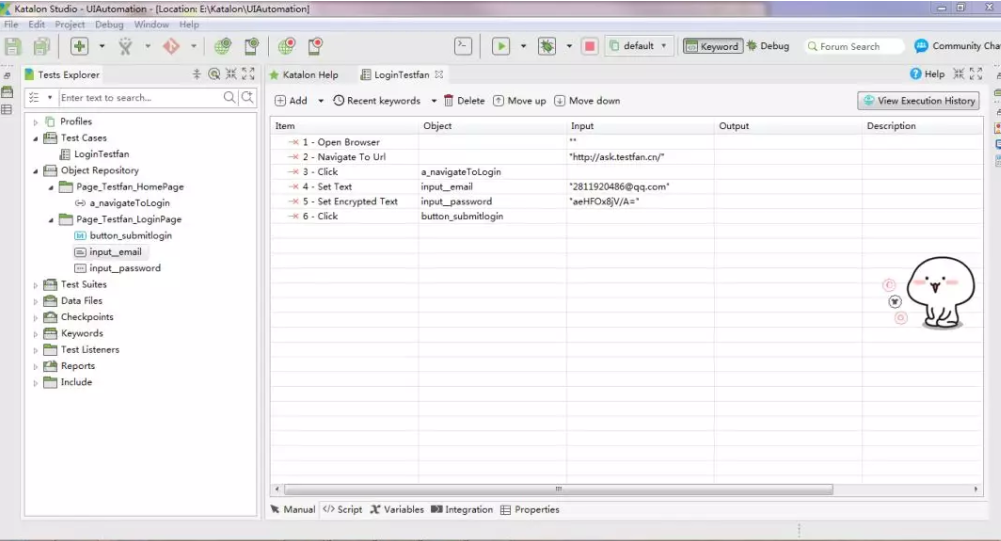Screen dimensions: 1001x541
Task: Click the Save toolbar icon
Action: (13, 46)
